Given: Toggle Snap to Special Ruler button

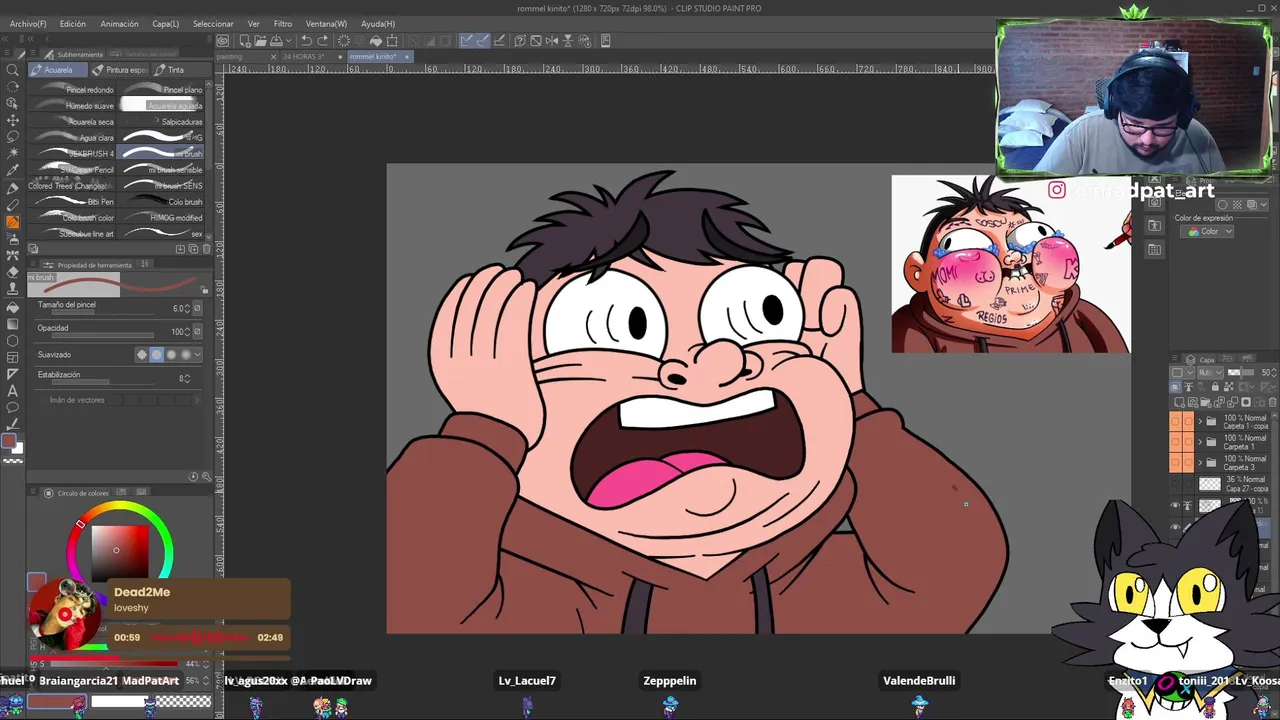Looking at the screenshot, I should coord(482,41).
